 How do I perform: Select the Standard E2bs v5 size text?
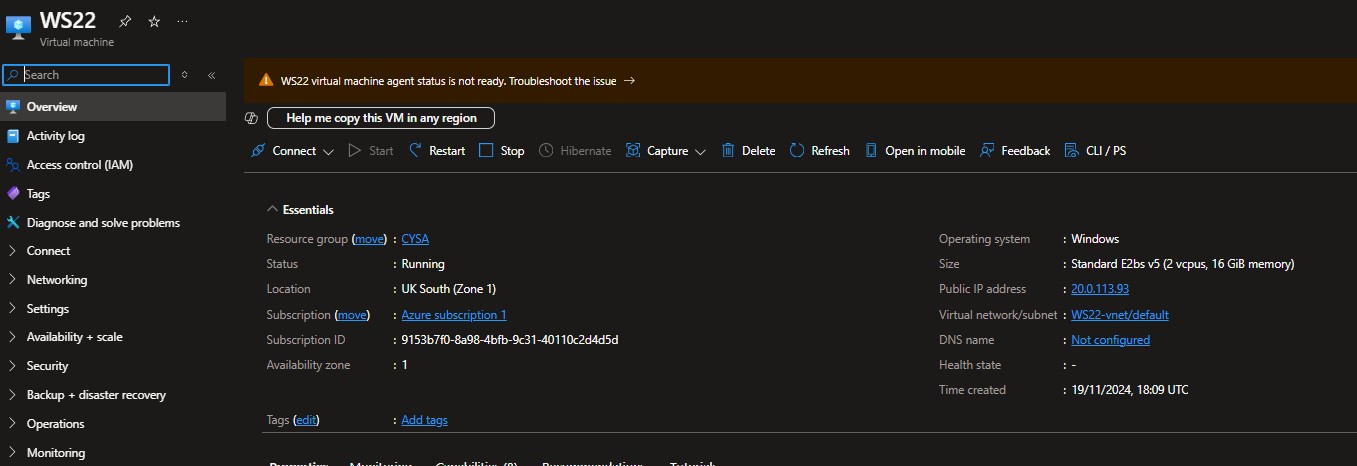tap(1183, 264)
